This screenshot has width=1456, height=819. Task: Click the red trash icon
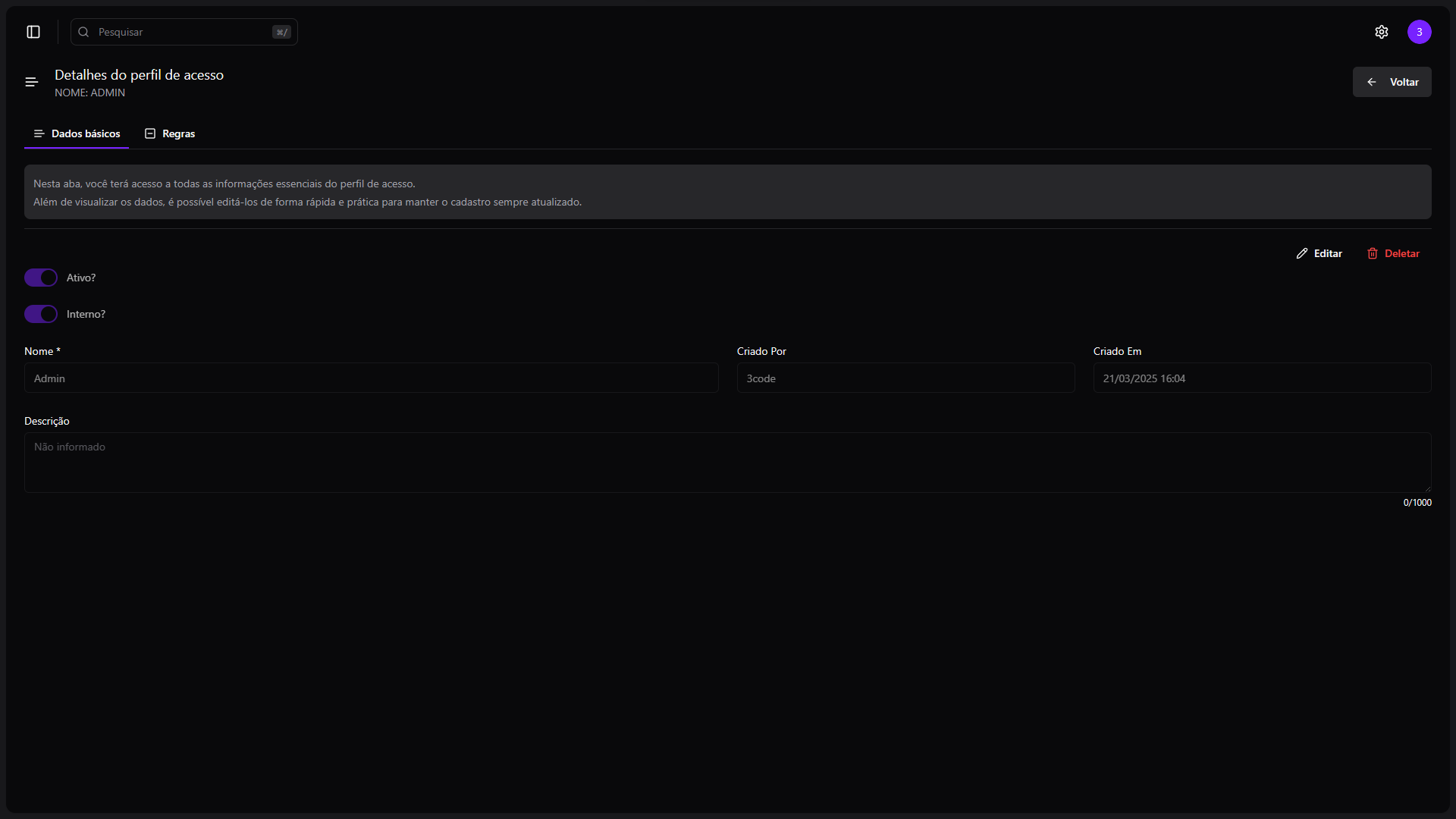coord(1373,253)
